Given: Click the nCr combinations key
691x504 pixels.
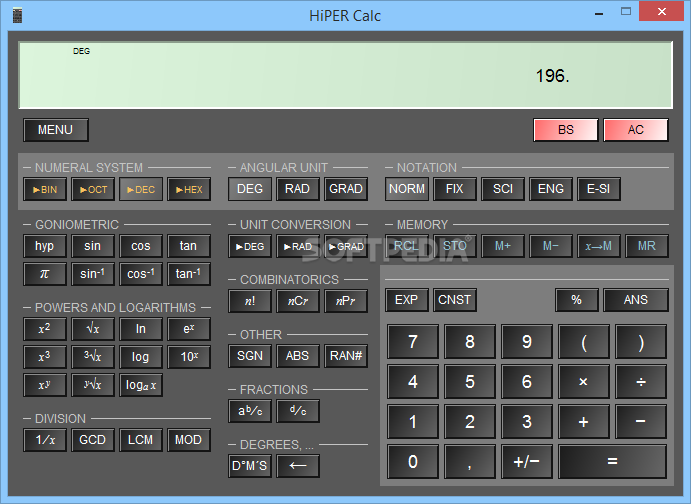Looking at the screenshot, I should [298, 301].
